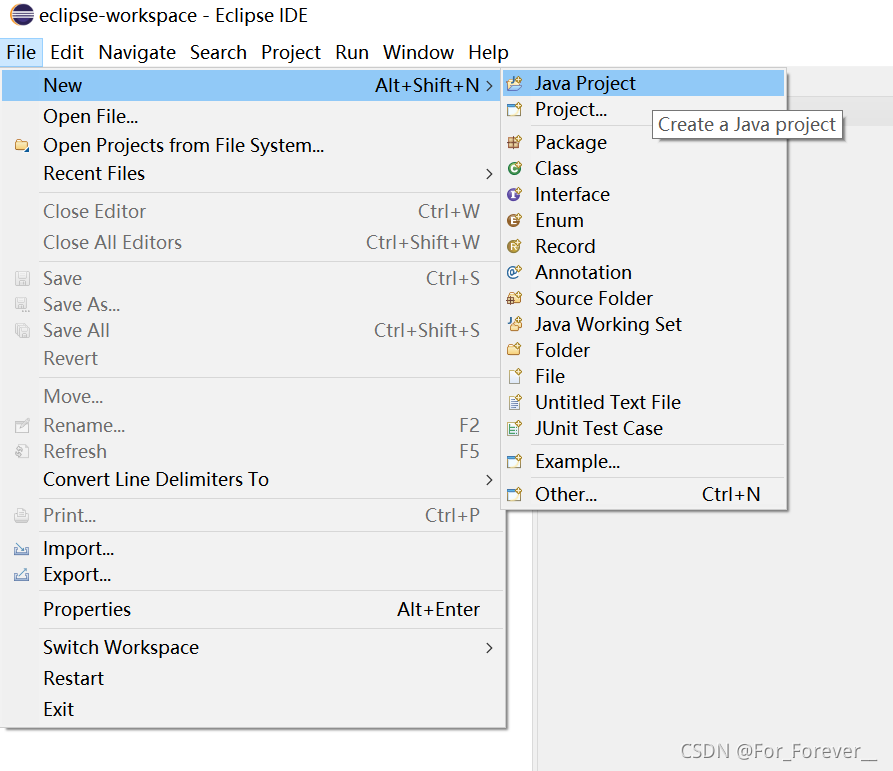This screenshot has width=893, height=771.
Task: Select Class from the New submenu
Action: pyautogui.click(x=644, y=168)
